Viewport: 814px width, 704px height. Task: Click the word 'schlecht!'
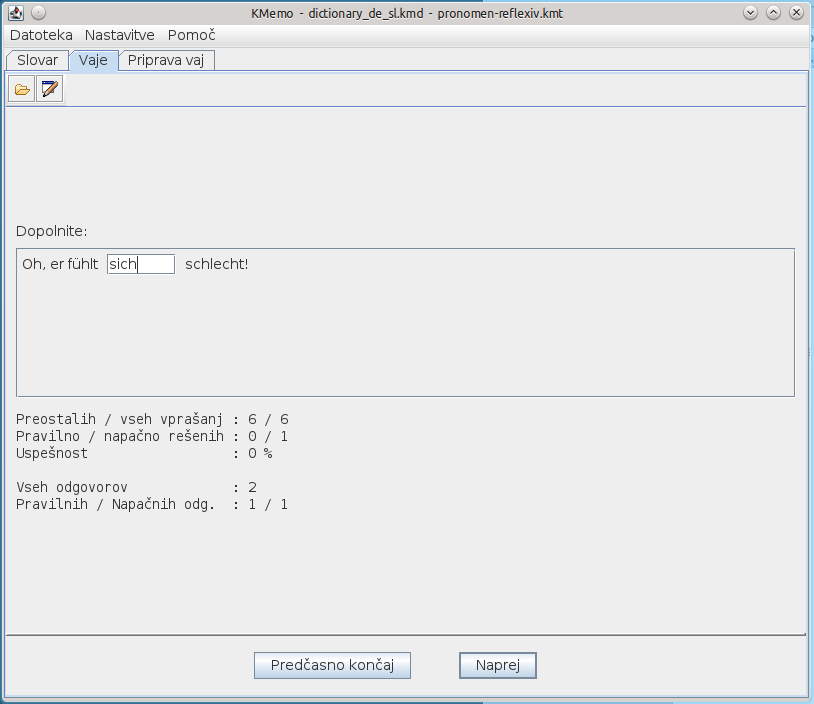[x=216, y=264]
